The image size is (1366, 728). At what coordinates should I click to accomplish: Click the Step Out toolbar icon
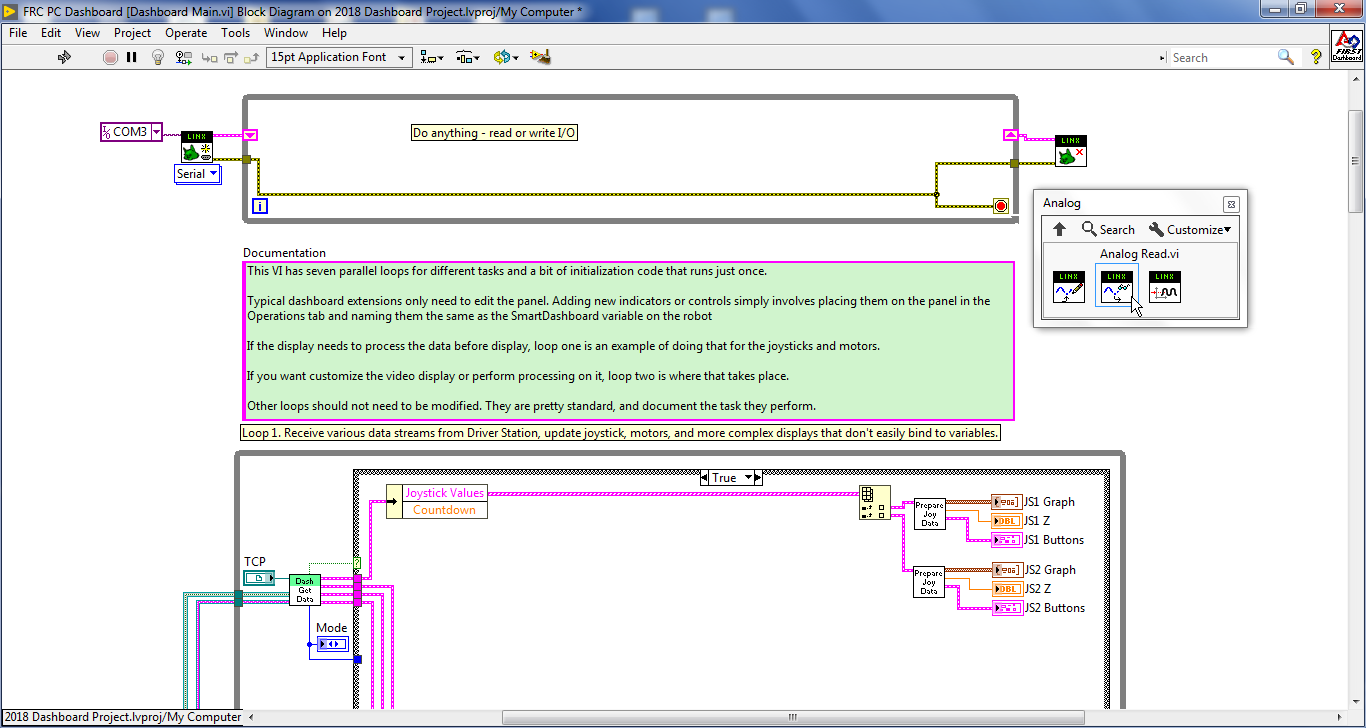[x=253, y=57]
